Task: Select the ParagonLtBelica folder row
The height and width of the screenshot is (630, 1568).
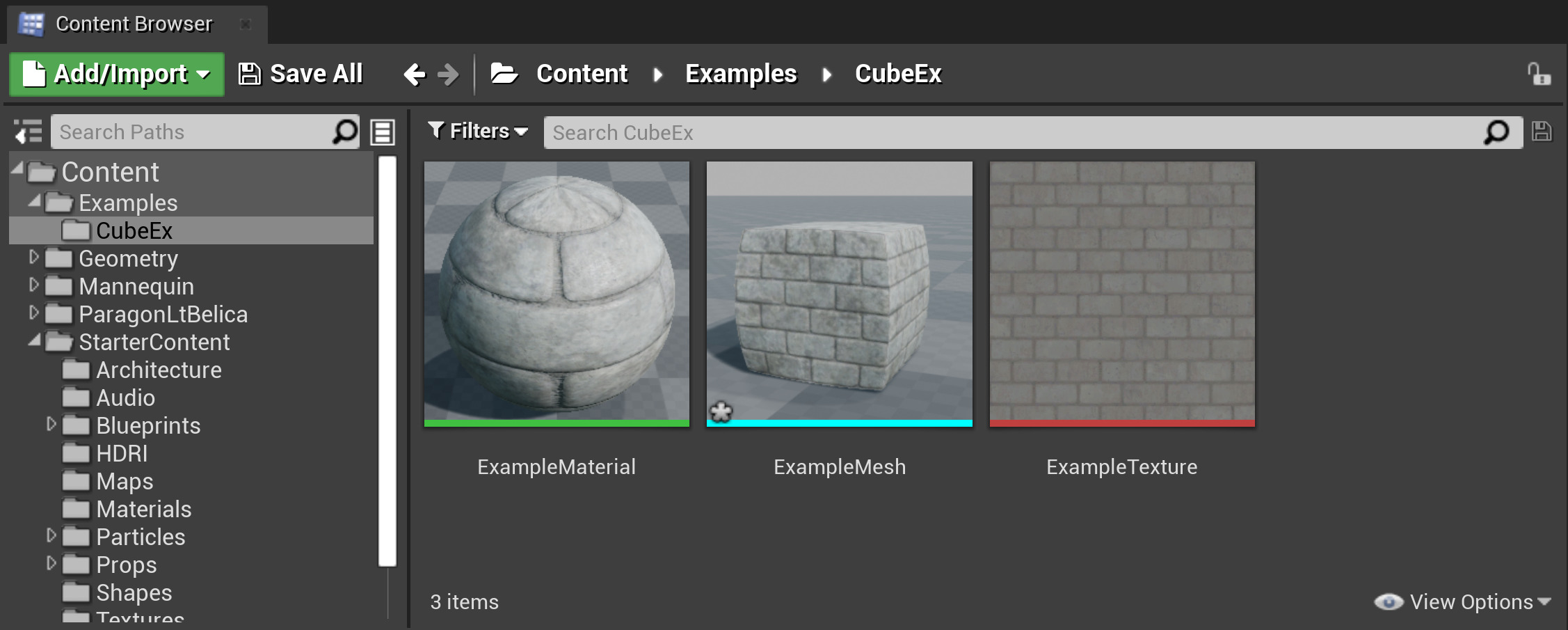Action: click(191, 314)
